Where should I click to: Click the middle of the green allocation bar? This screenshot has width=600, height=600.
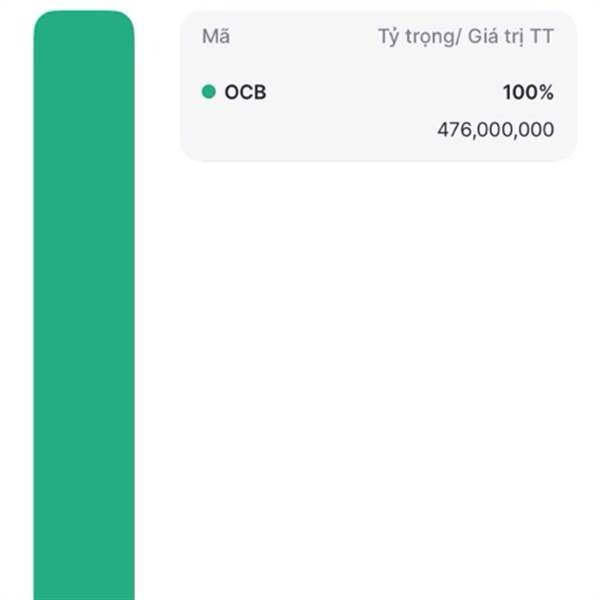click(84, 305)
